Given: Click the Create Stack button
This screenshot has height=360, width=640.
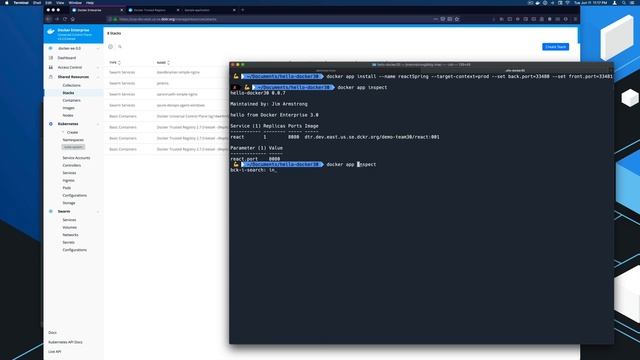Looking at the screenshot, I should (556, 47).
